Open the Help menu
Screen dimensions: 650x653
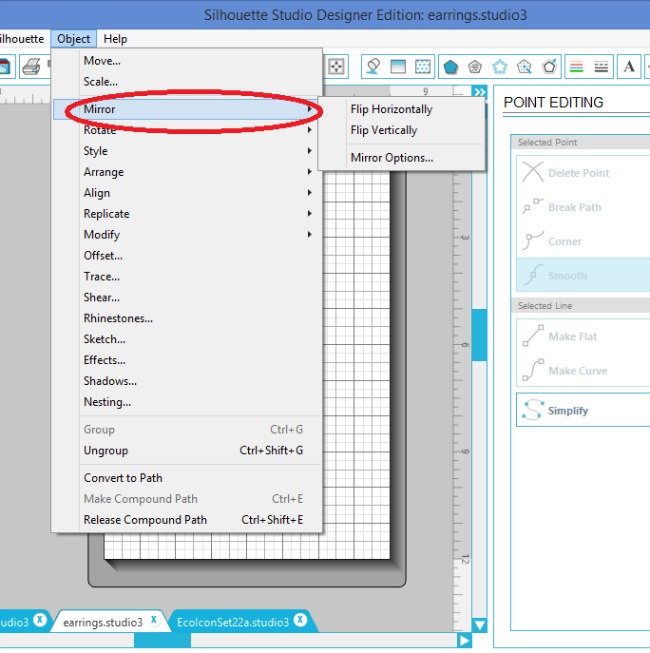pyautogui.click(x=115, y=39)
